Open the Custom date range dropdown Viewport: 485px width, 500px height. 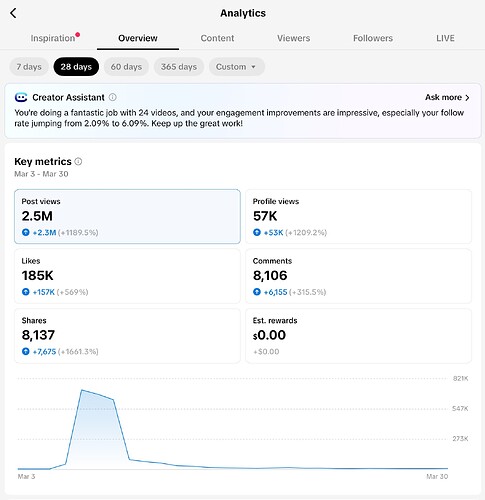pyautogui.click(x=237, y=67)
